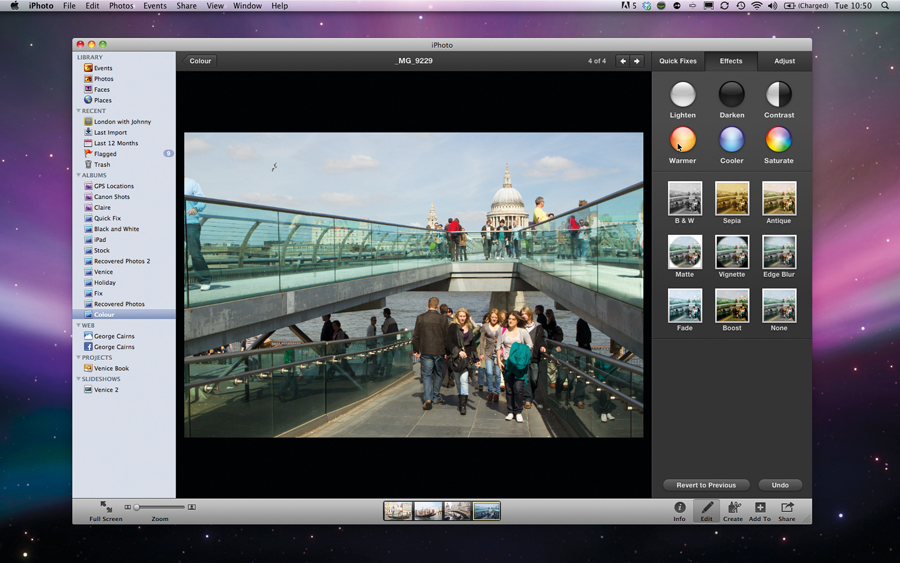Apply the Darken effect orb

click(x=732, y=95)
